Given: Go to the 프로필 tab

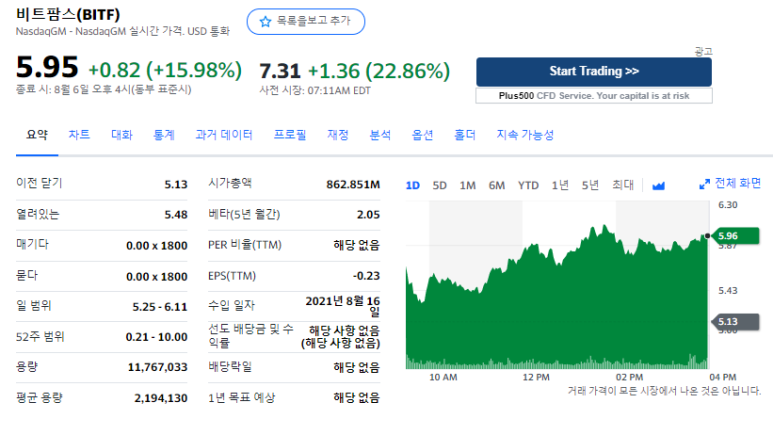Looking at the screenshot, I should coord(290,135).
